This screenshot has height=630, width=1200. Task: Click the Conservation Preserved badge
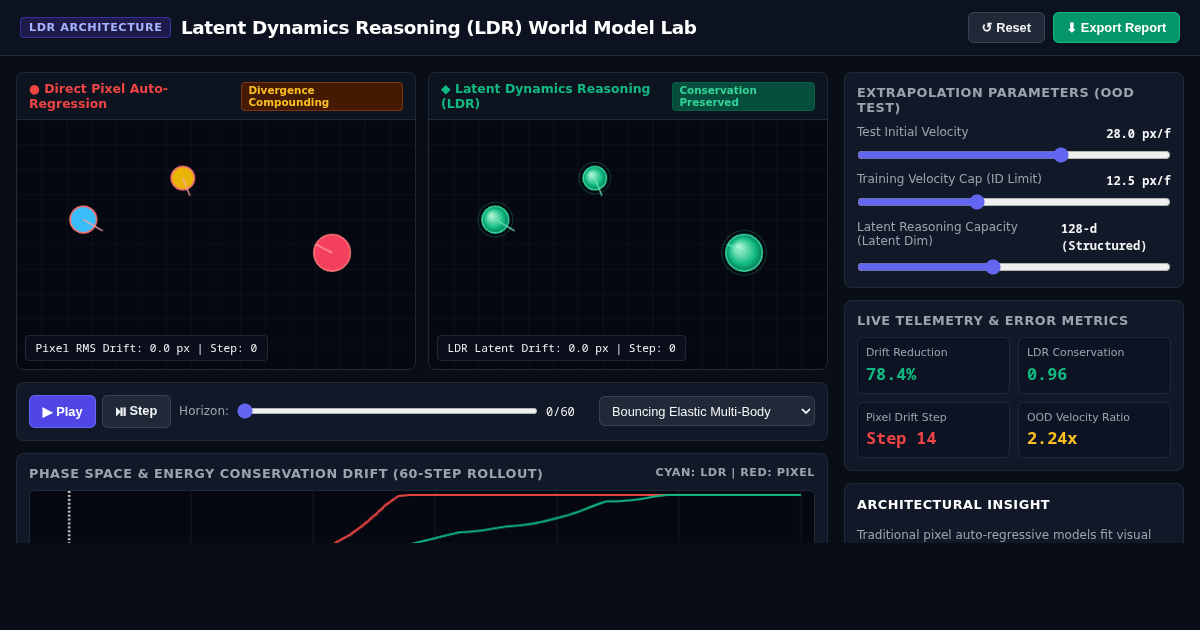coord(743,96)
